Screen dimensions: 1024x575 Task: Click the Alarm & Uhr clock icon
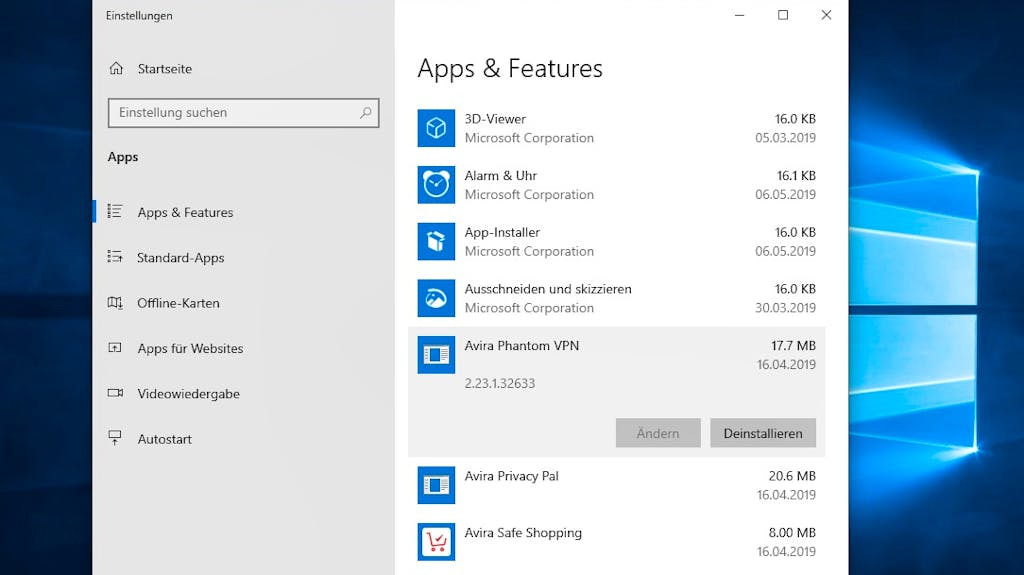[436, 185]
